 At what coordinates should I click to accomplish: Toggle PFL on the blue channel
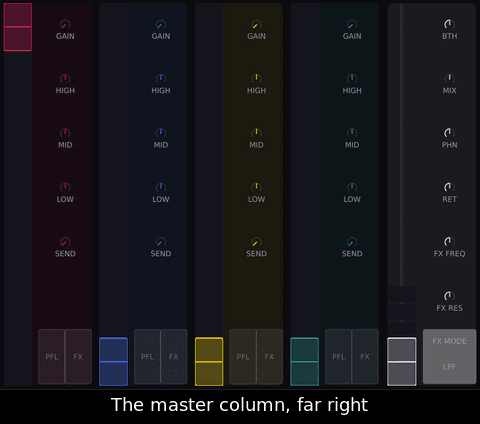(147, 357)
